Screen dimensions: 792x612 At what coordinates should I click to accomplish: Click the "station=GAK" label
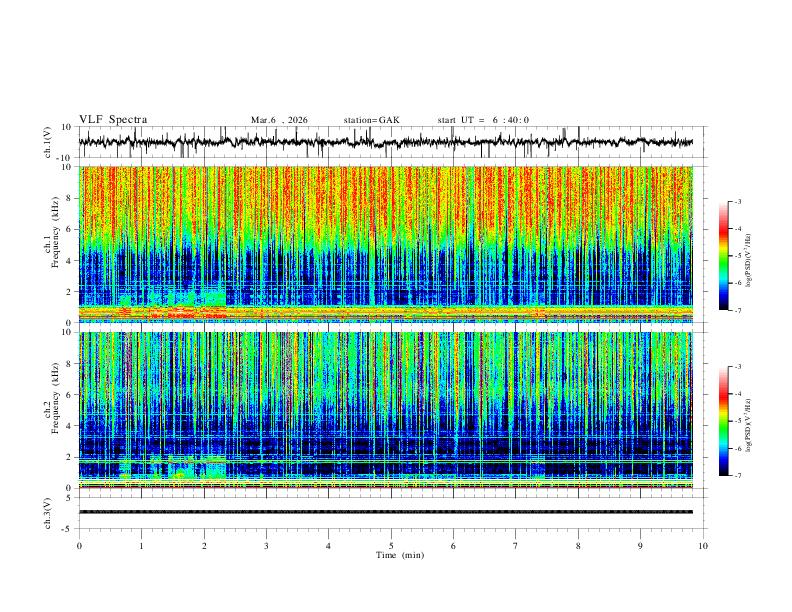372,120
